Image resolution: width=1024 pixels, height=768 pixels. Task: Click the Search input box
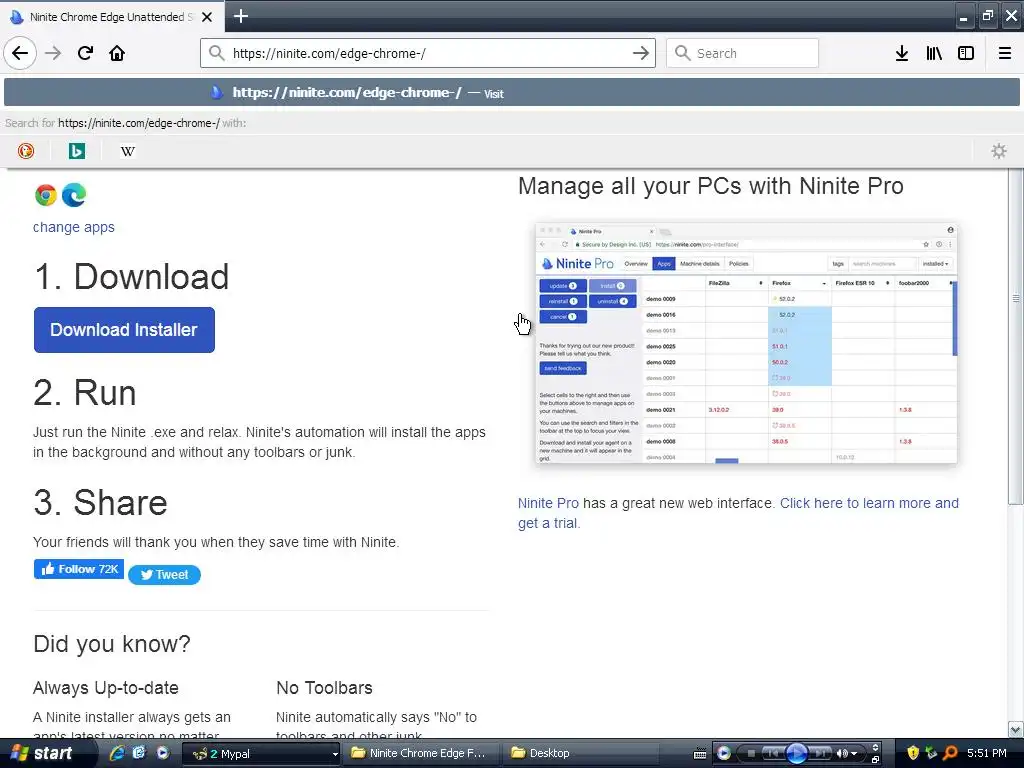[743, 53]
